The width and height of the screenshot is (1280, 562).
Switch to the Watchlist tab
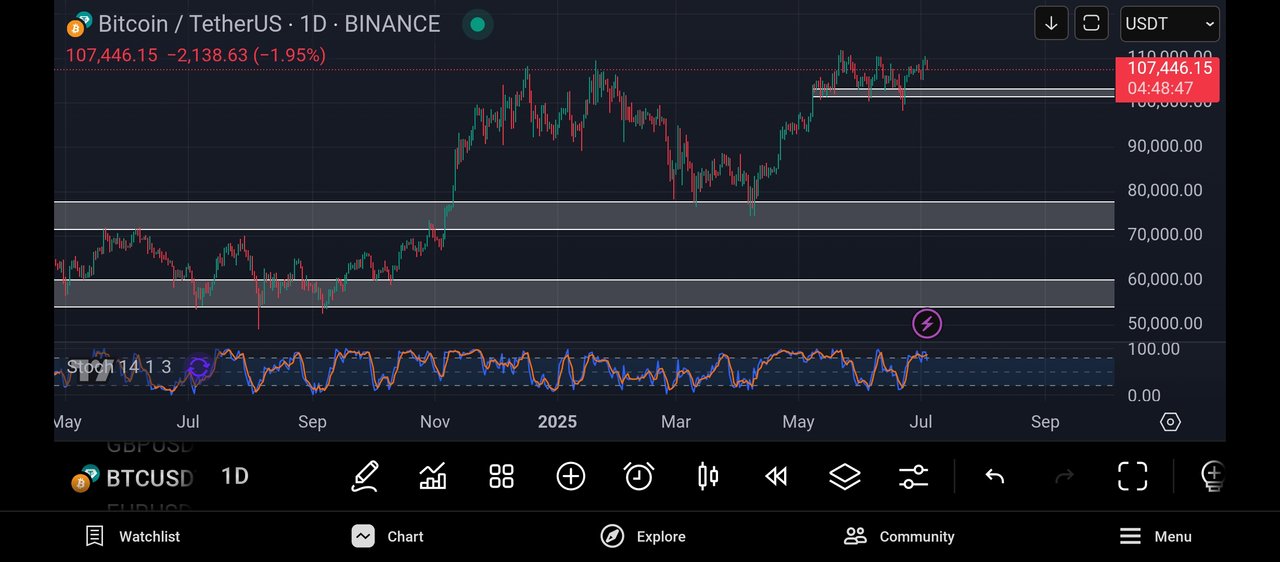132,537
